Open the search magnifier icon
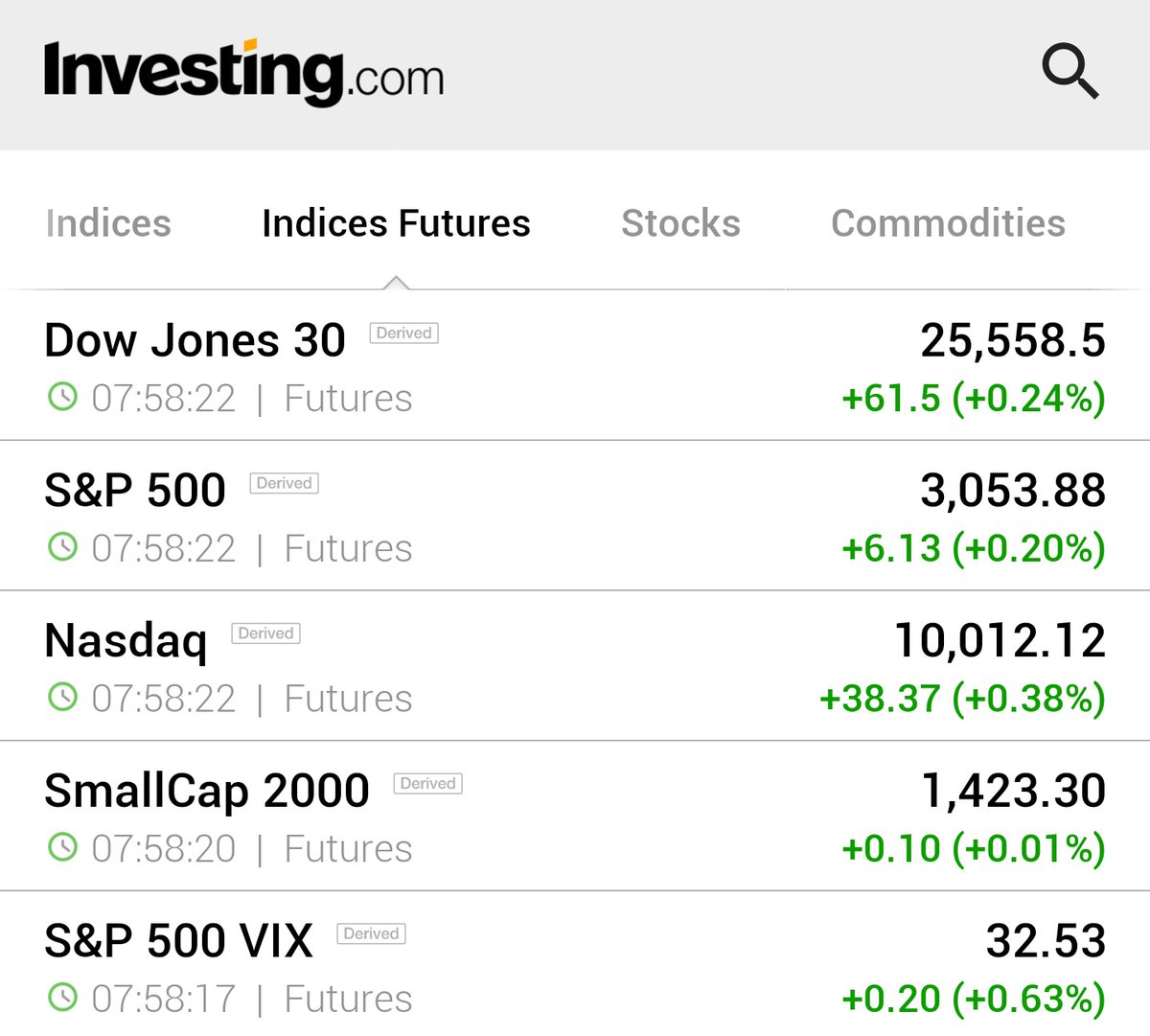 click(1069, 71)
